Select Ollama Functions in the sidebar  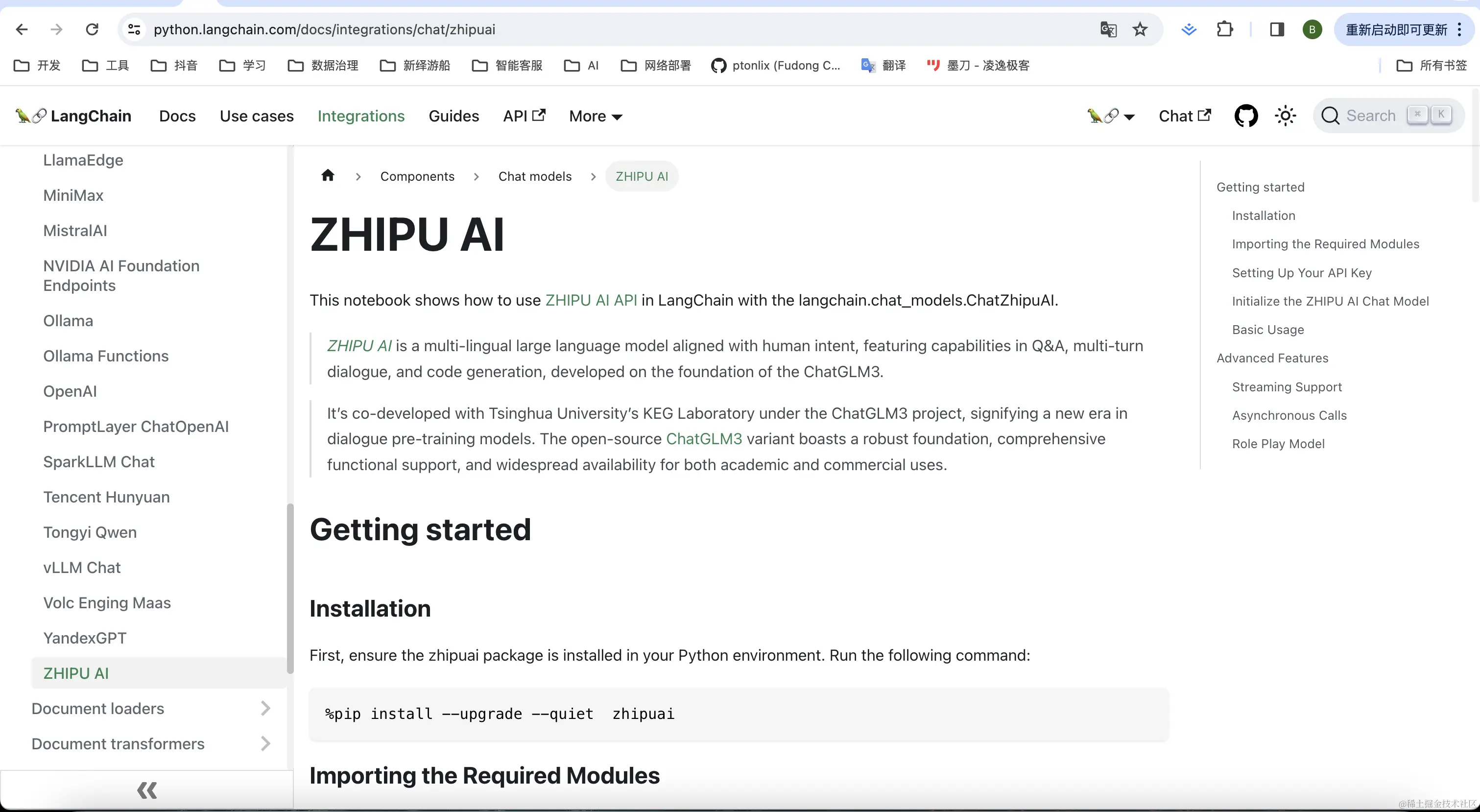tap(106, 357)
